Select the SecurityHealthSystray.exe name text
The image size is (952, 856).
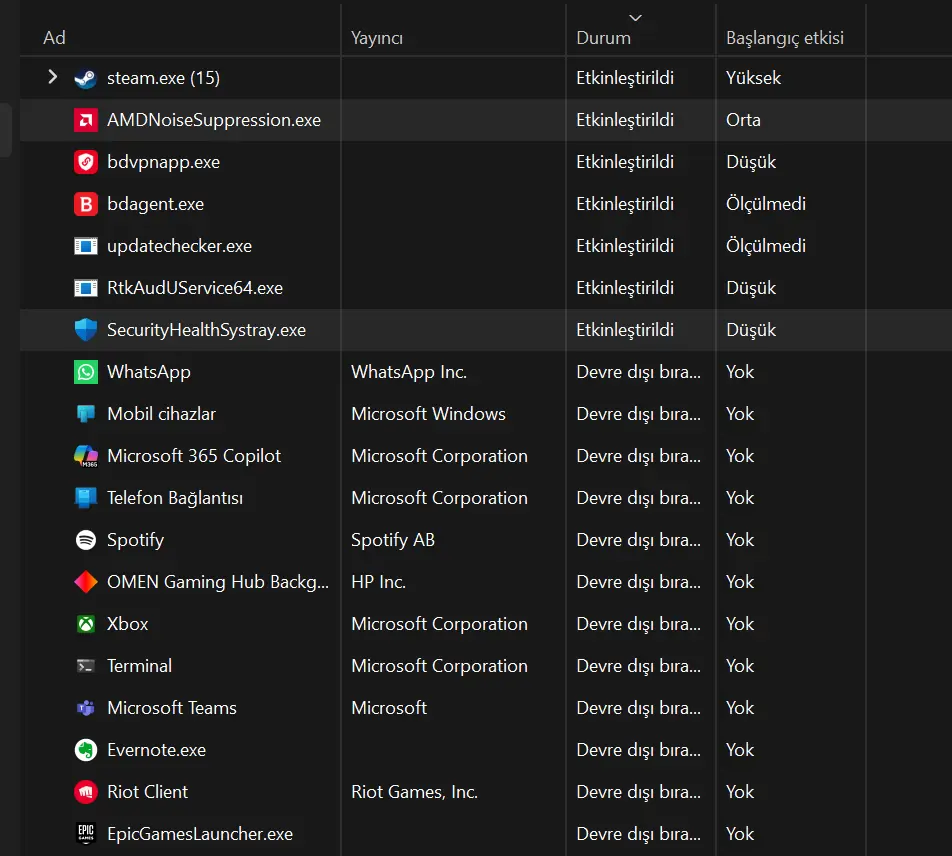pos(206,330)
